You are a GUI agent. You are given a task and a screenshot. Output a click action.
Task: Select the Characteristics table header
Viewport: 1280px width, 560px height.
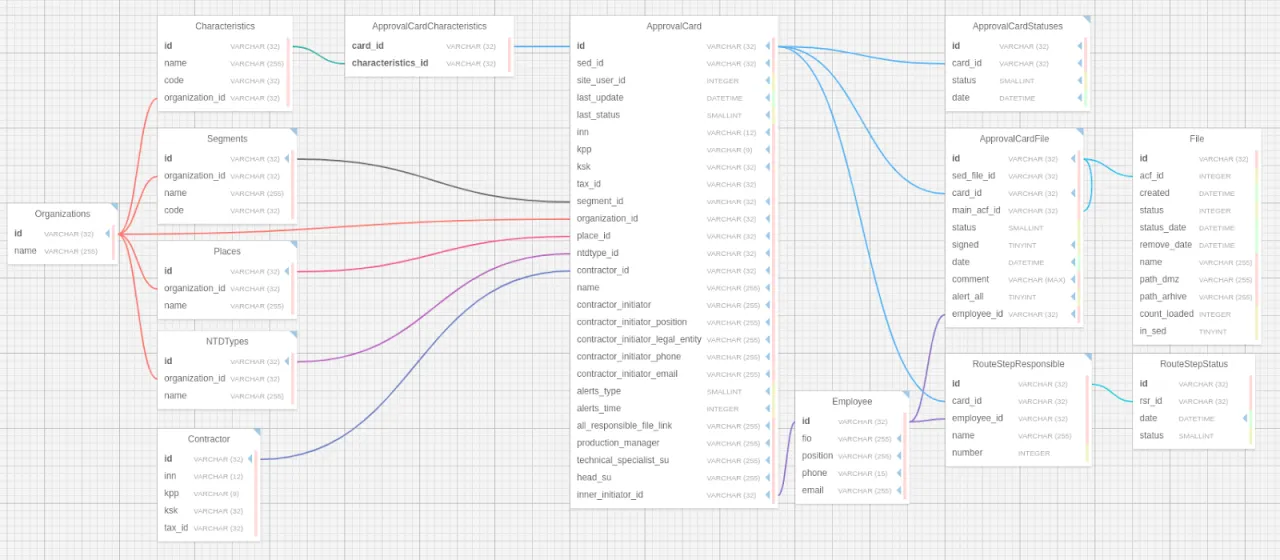(225, 26)
